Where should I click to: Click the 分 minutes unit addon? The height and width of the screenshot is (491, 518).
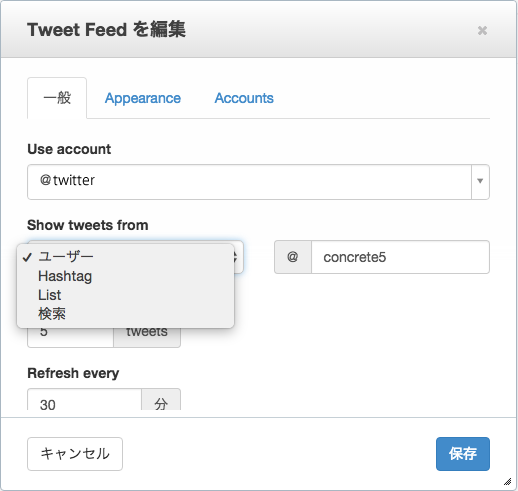[x=161, y=400]
